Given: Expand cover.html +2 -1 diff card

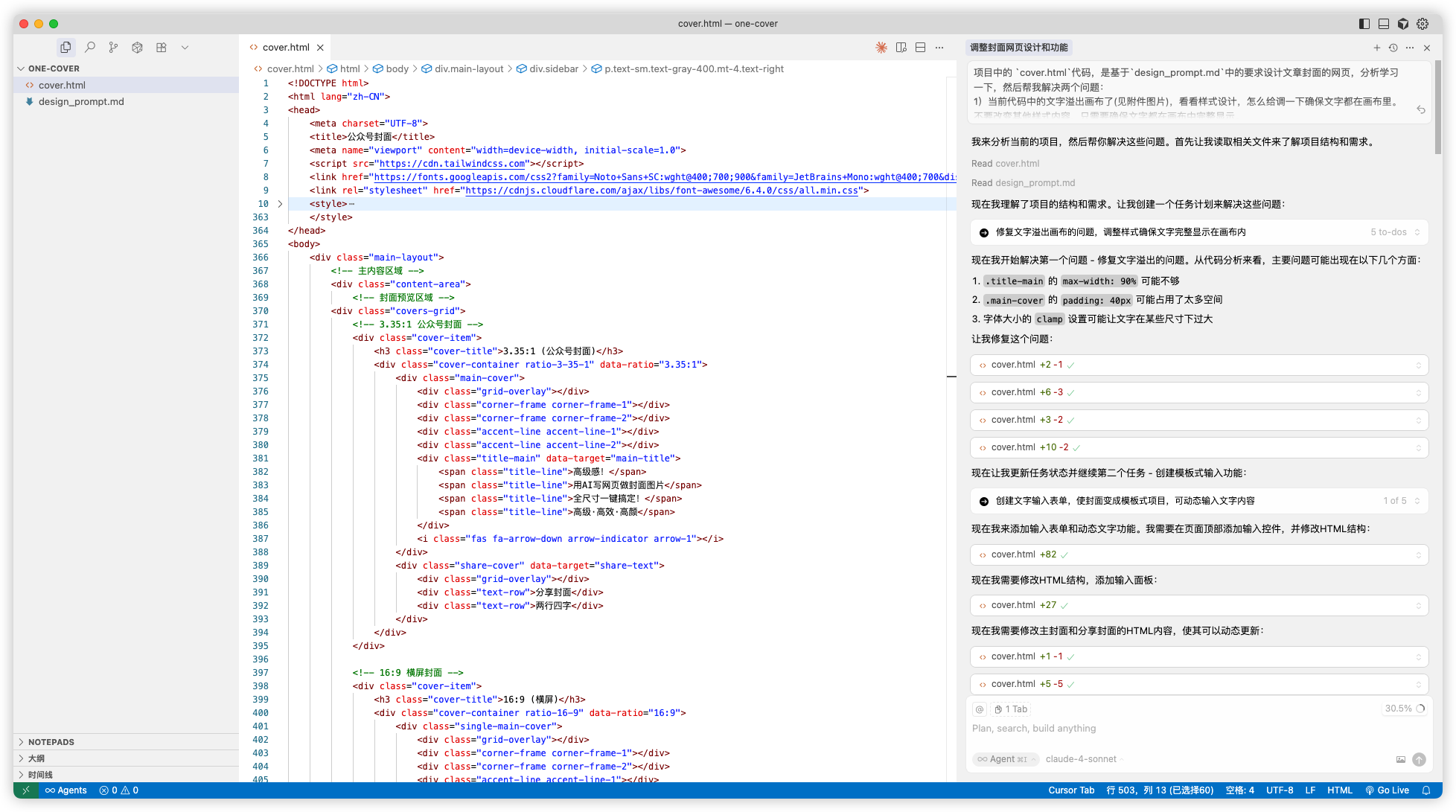Looking at the screenshot, I should click(x=1198, y=365).
